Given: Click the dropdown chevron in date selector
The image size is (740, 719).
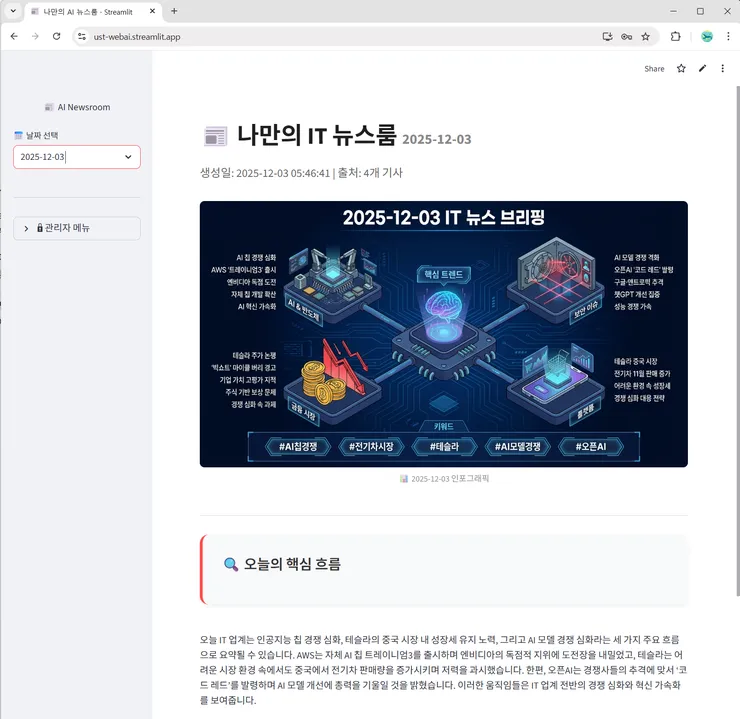Looking at the screenshot, I should (x=128, y=157).
